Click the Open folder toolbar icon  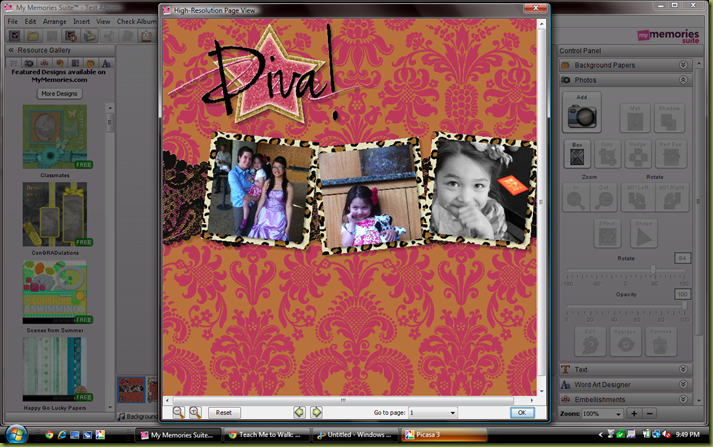click(33, 35)
